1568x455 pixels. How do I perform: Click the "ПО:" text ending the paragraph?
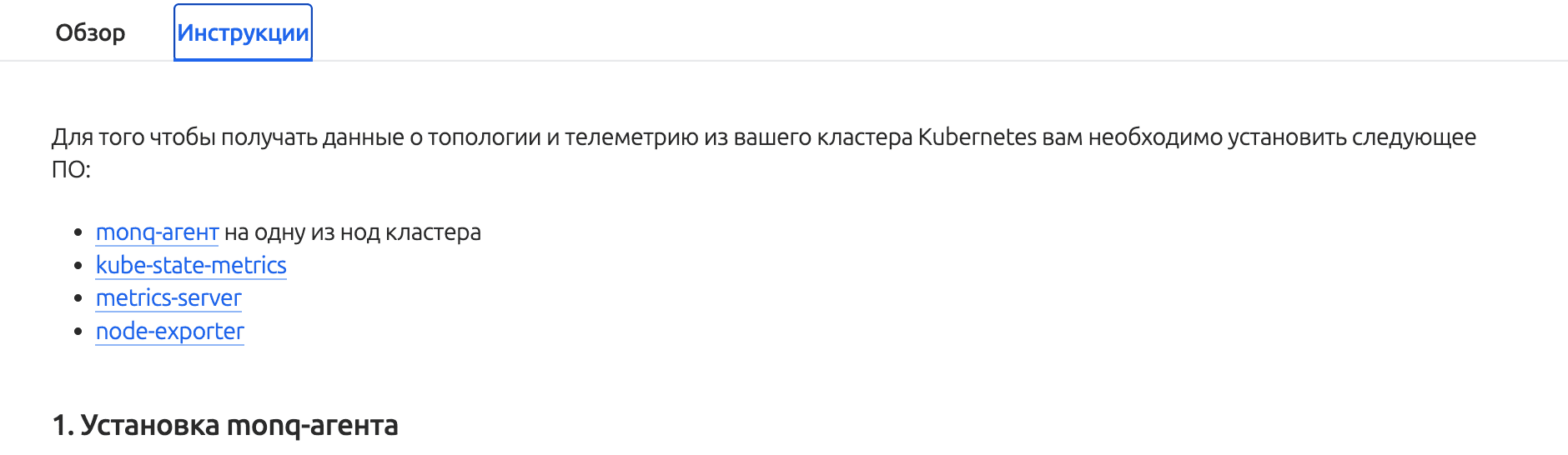coord(71,170)
